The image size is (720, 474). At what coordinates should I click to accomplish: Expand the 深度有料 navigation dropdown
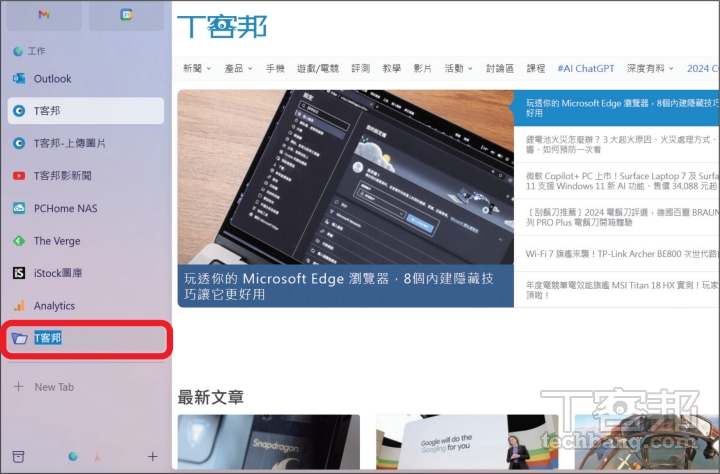point(650,68)
